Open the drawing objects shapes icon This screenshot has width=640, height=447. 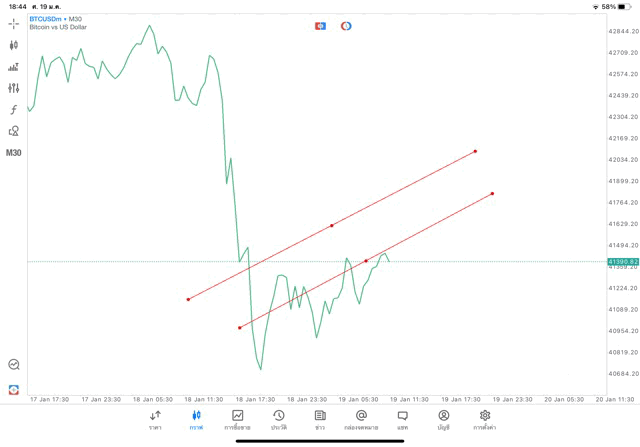tap(14, 131)
